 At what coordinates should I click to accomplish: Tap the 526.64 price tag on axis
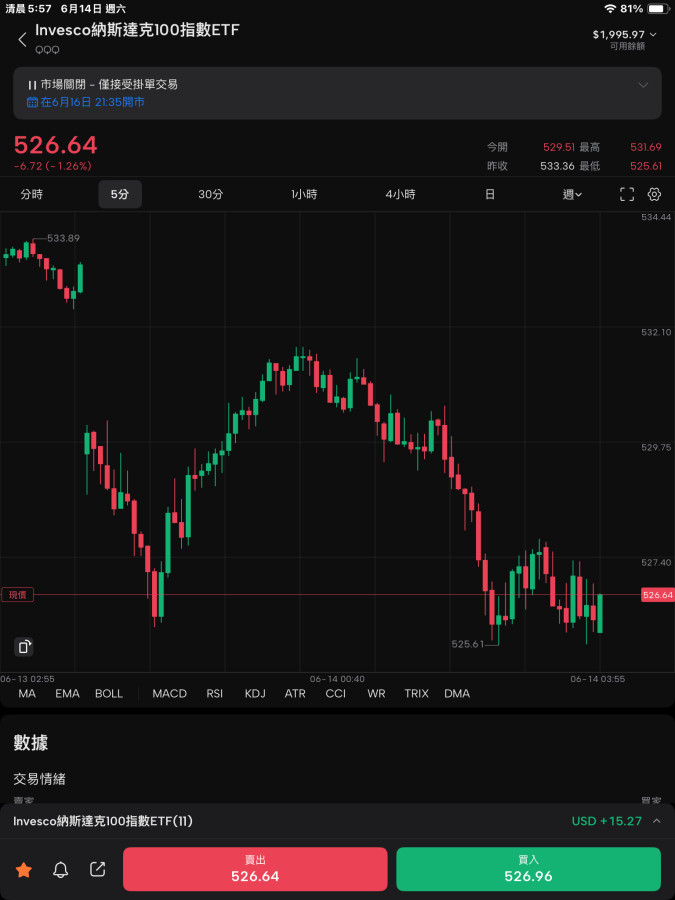click(657, 595)
